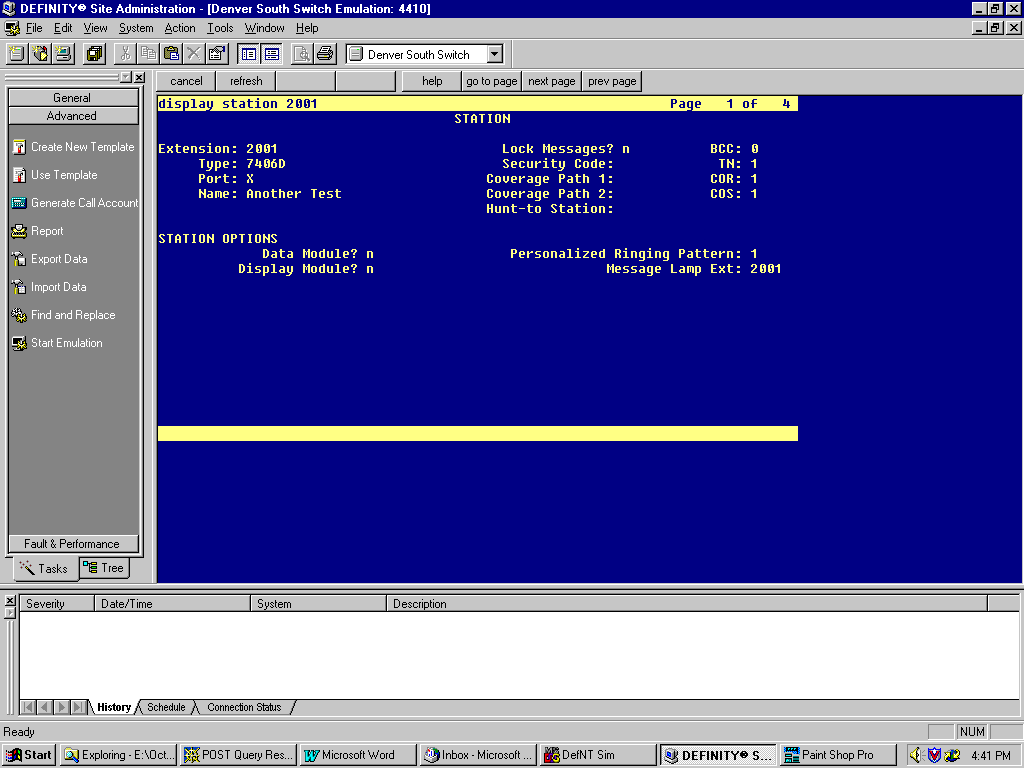This screenshot has width=1024, height=768.
Task: Open Print Preview with the magnifier icon
Action: [x=302, y=54]
